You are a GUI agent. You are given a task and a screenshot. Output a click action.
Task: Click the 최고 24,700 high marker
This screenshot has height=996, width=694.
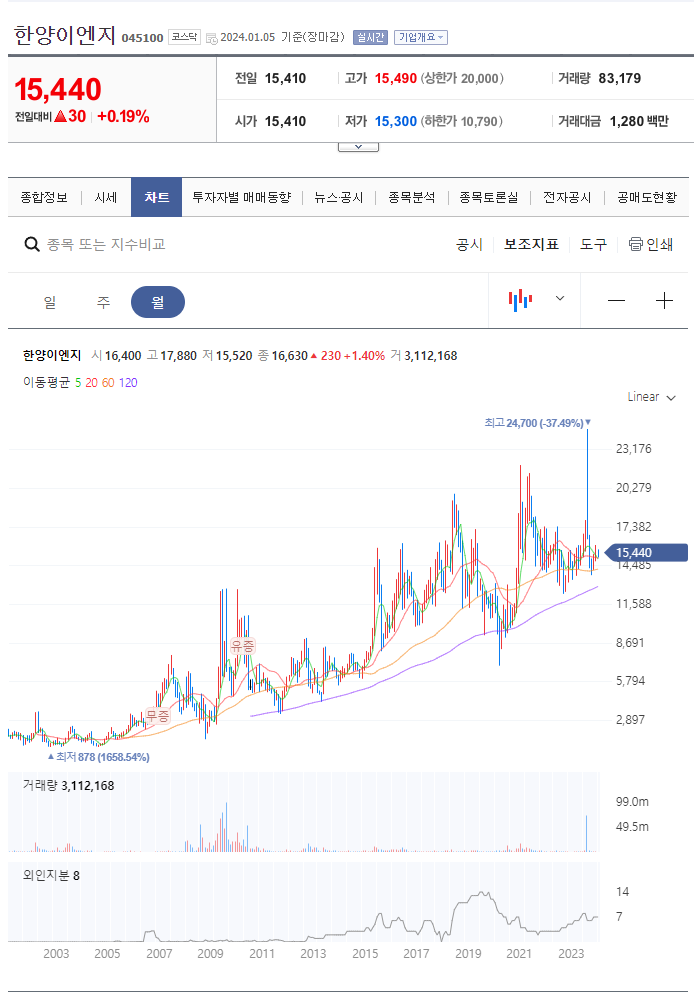pyautogui.click(x=537, y=423)
